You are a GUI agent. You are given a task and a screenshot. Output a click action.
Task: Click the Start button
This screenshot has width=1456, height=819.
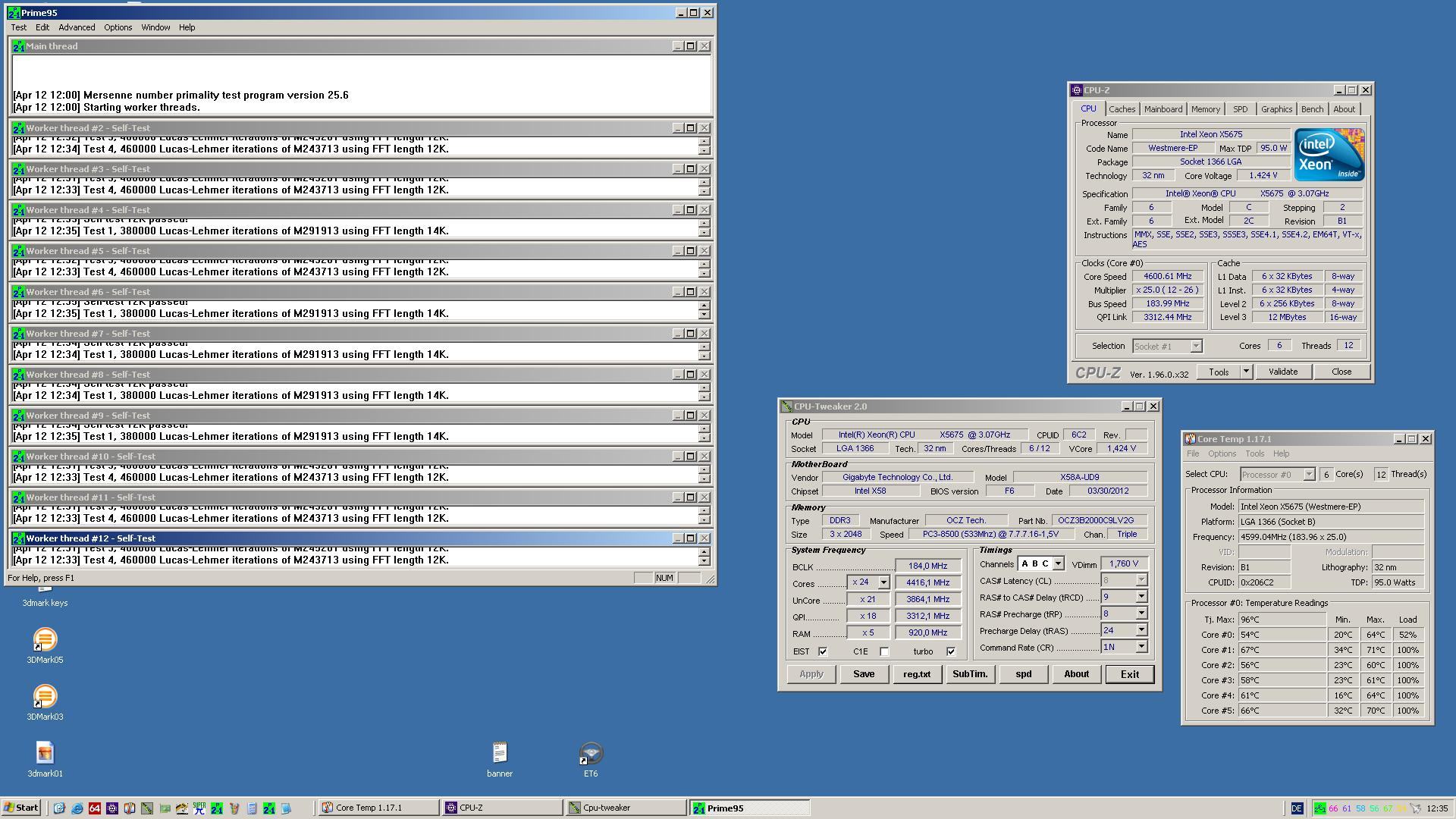(x=22, y=808)
